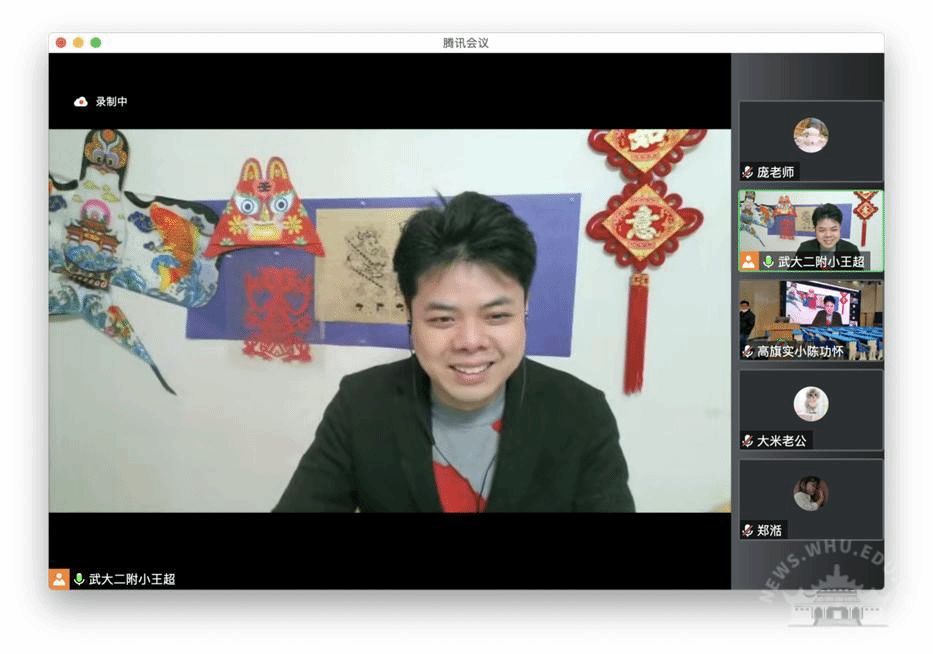Click the yellow minimize window button

78,43
